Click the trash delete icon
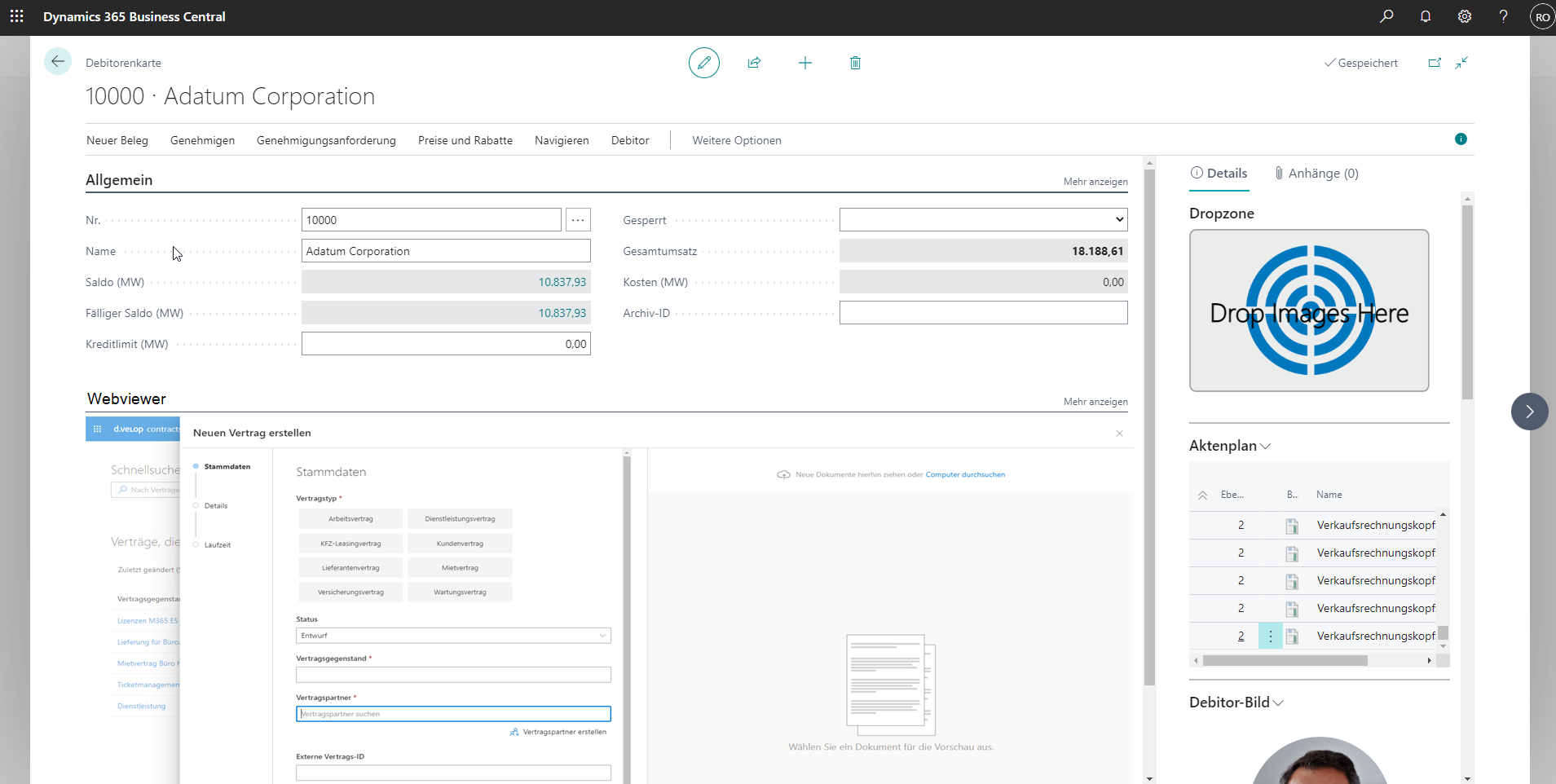This screenshot has width=1556, height=784. [x=855, y=63]
